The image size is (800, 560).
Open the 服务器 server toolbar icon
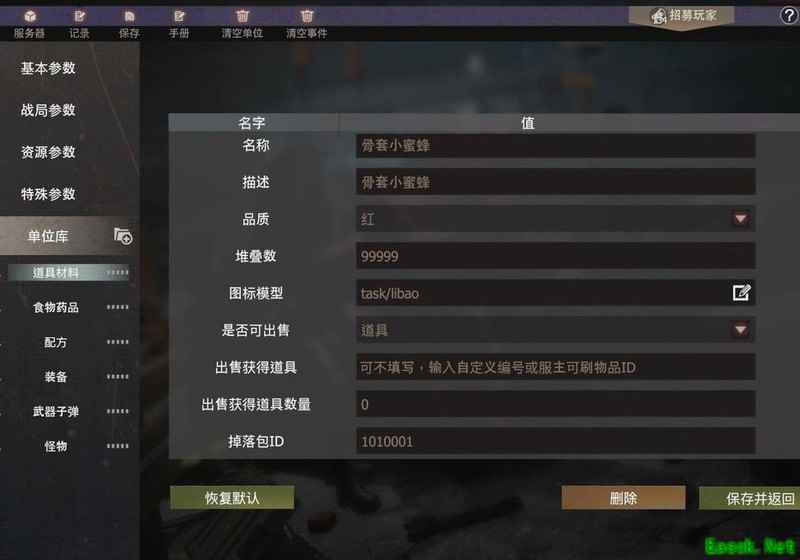tap(30, 16)
